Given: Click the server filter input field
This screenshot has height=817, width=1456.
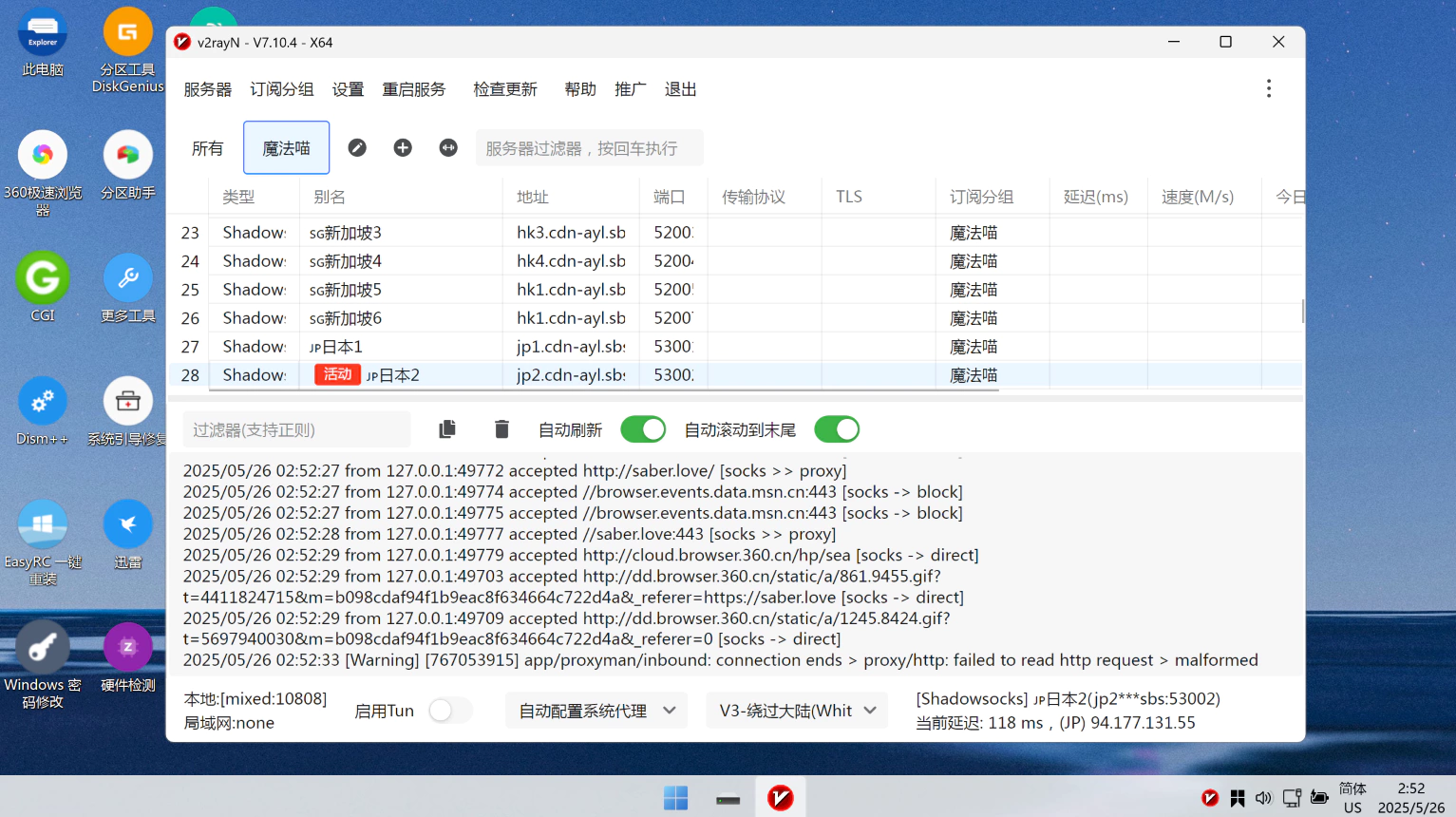Looking at the screenshot, I should (590, 148).
